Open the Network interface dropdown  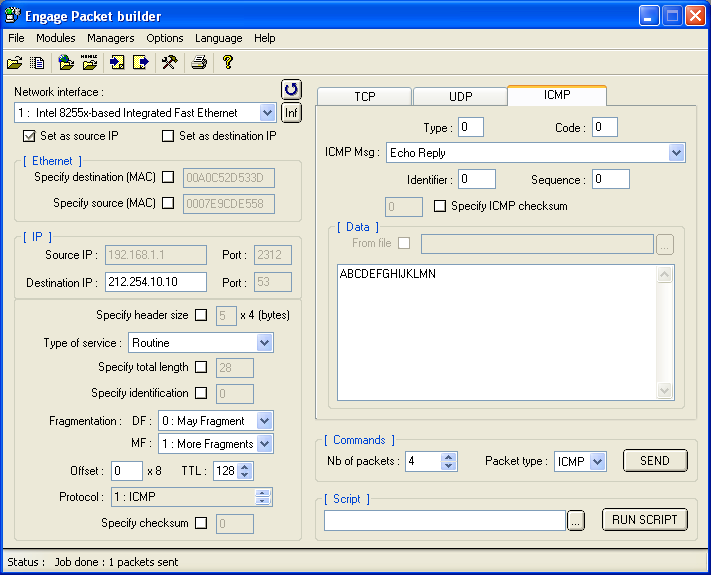click(268, 112)
